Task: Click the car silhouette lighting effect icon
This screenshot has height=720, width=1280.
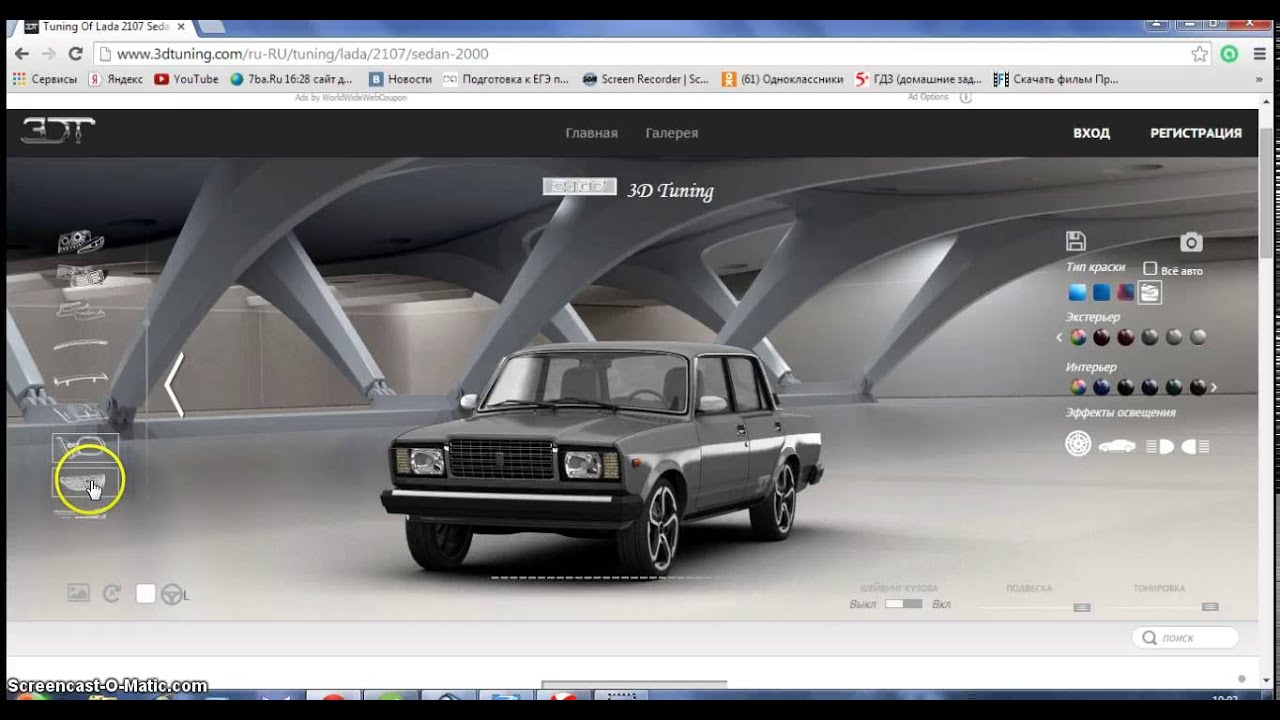Action: [1117, 446]
